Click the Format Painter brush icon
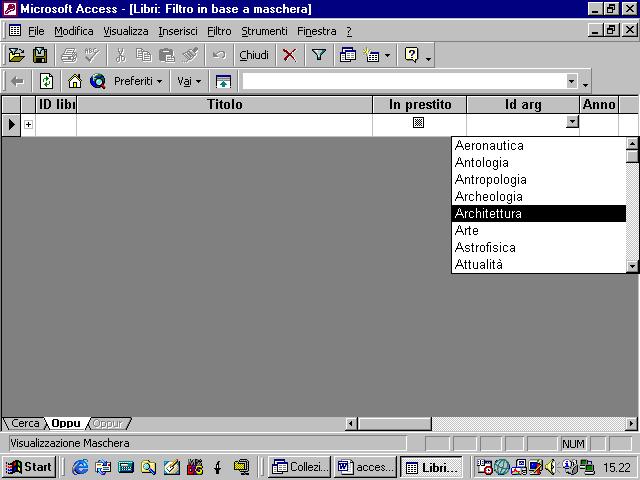 click(190, 55)
